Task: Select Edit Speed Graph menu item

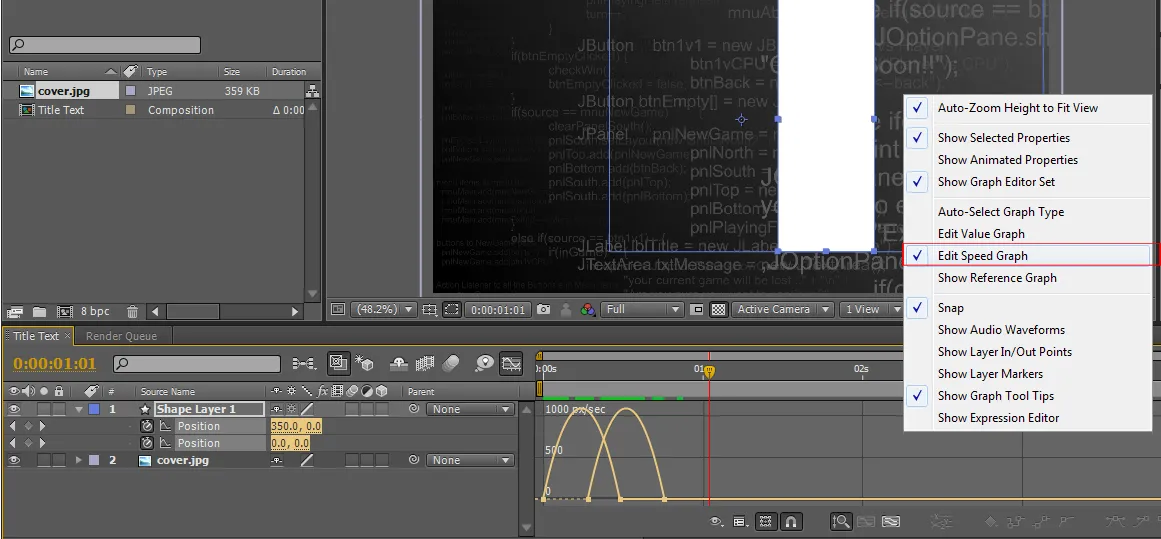Action: point(982,255)
